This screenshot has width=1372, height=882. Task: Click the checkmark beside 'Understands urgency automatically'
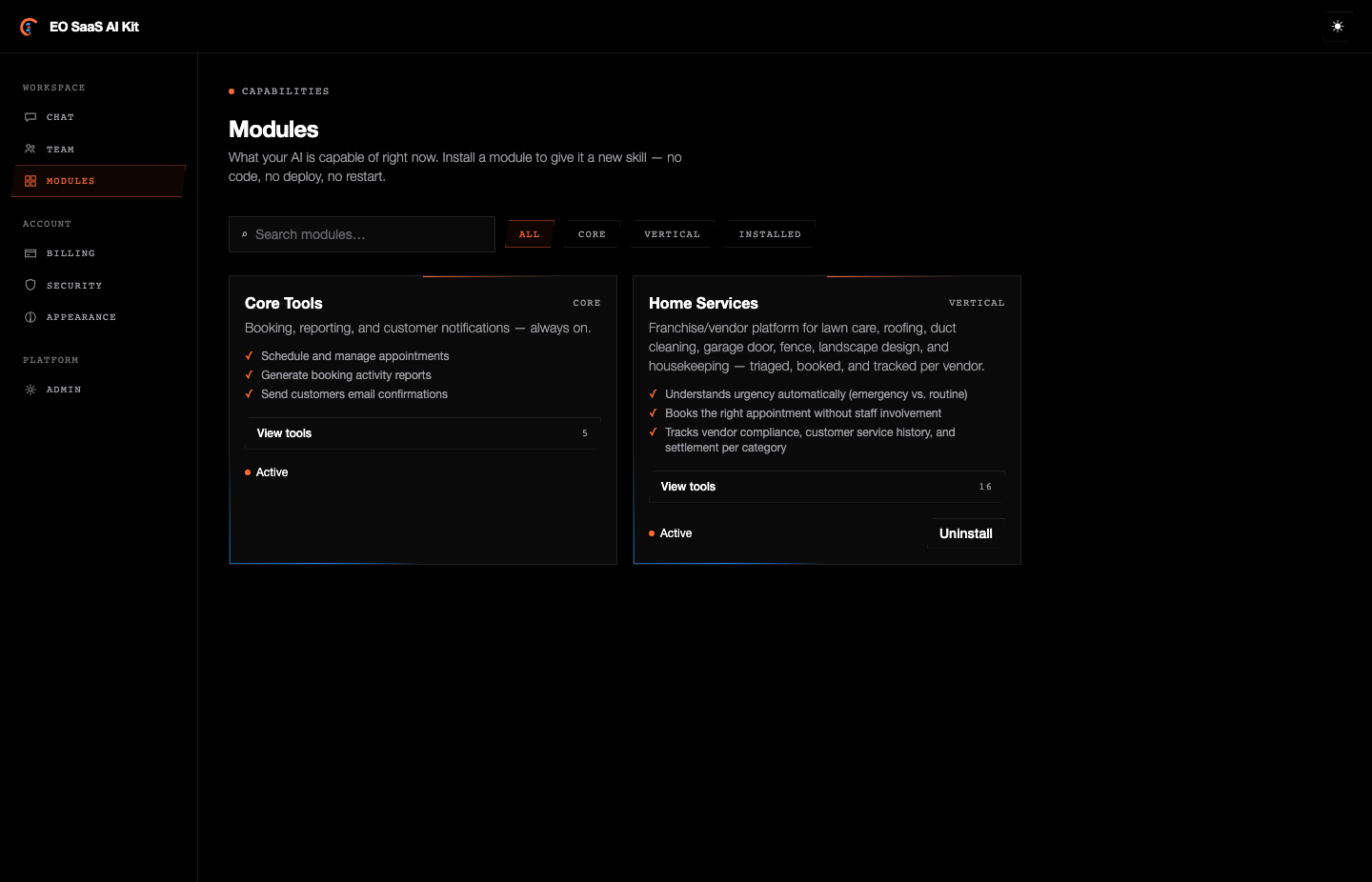[653, 394]
